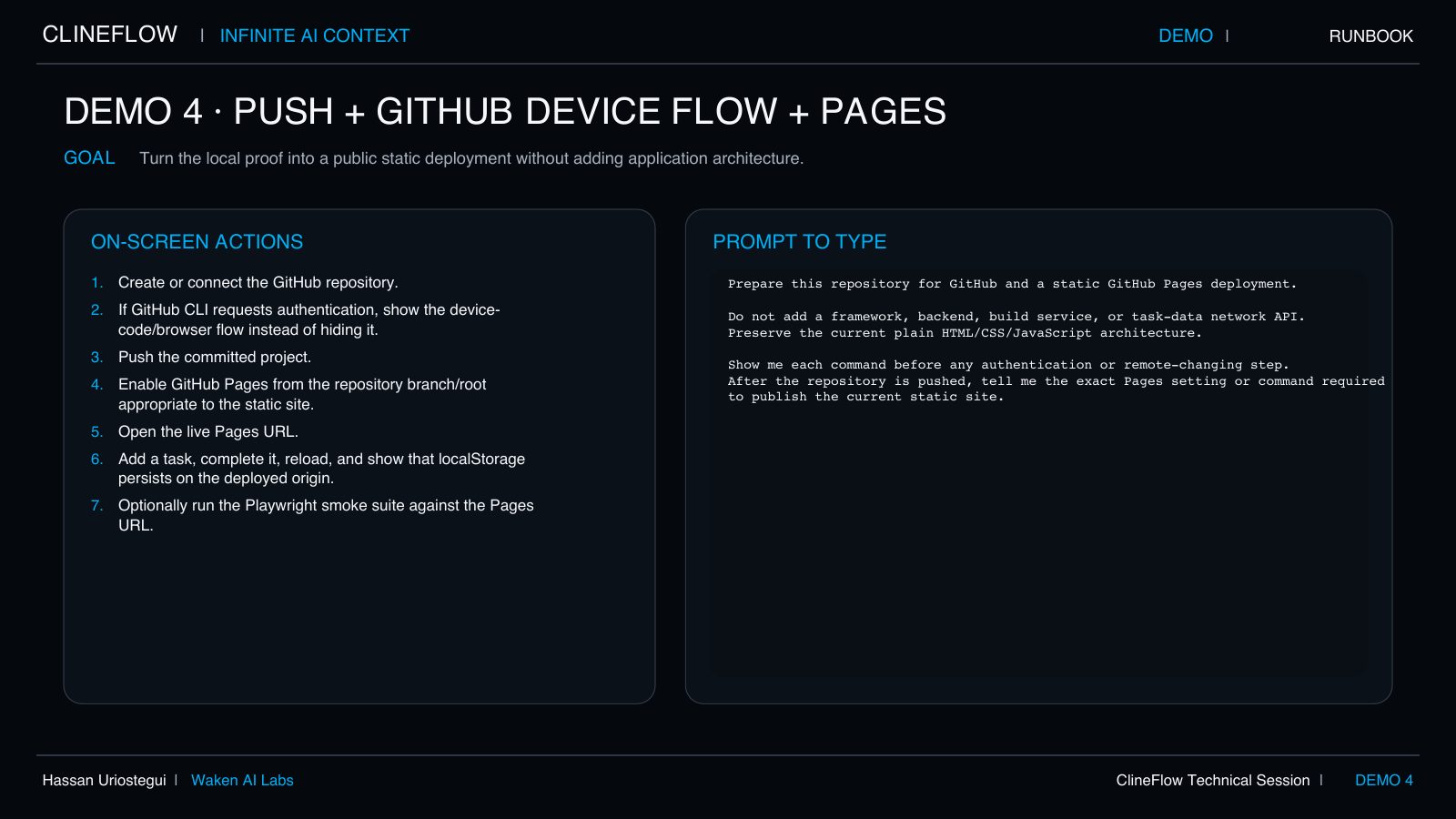Click the CLINEFLOW brand title
The image size is (1456, 819).
click(110, 35)
